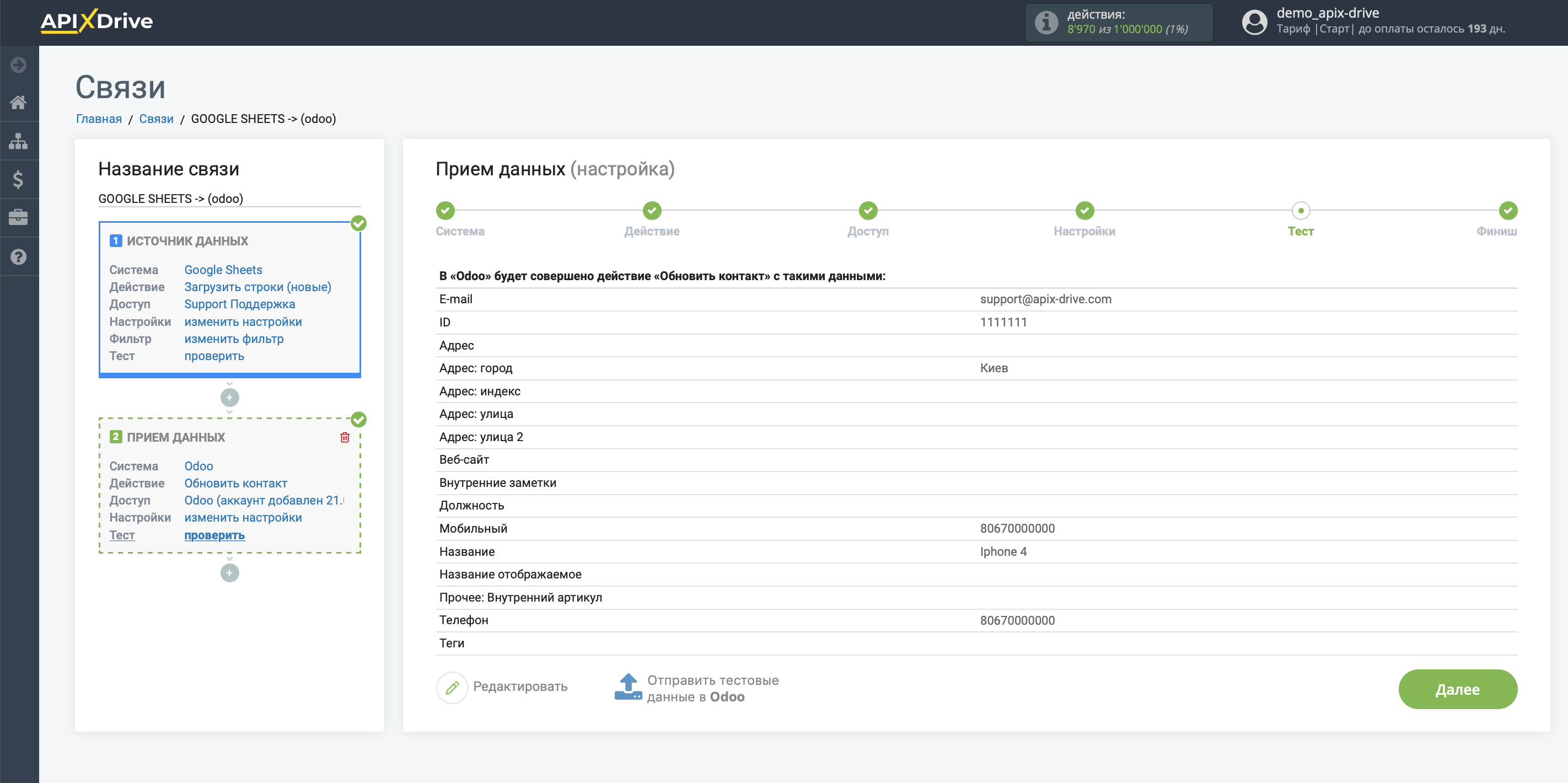
Task: Click ID value 1111111
Action: click(x=1003, y=322)
